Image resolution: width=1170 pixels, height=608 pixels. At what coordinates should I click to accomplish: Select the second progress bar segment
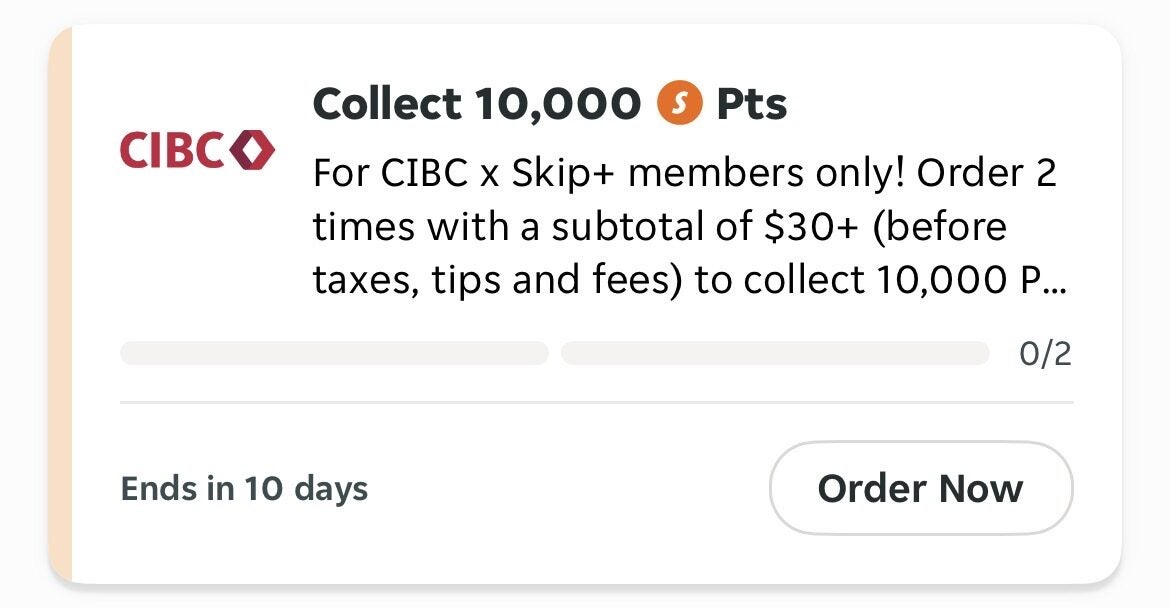pos(775,353)
